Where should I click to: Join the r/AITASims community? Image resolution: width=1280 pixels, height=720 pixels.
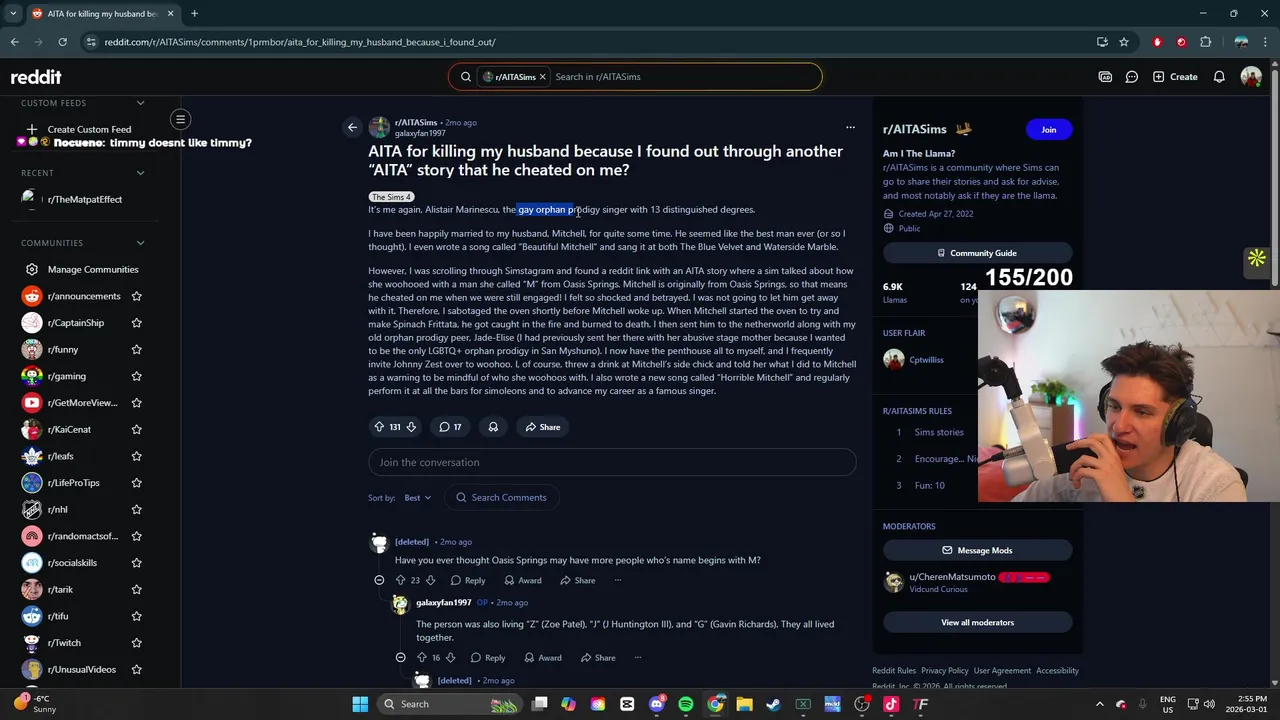point(1048,130)
